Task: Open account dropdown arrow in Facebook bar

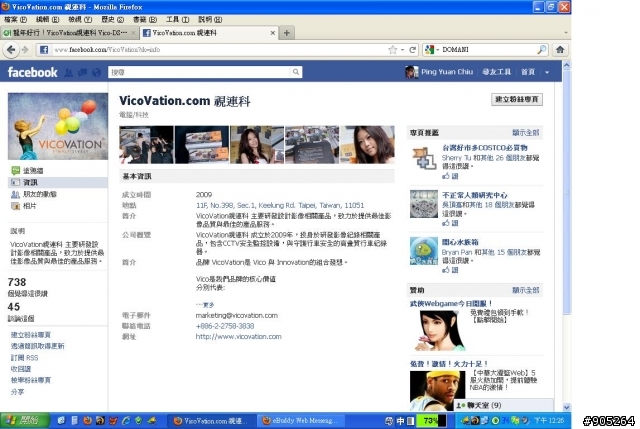Action: pos(547,72)
